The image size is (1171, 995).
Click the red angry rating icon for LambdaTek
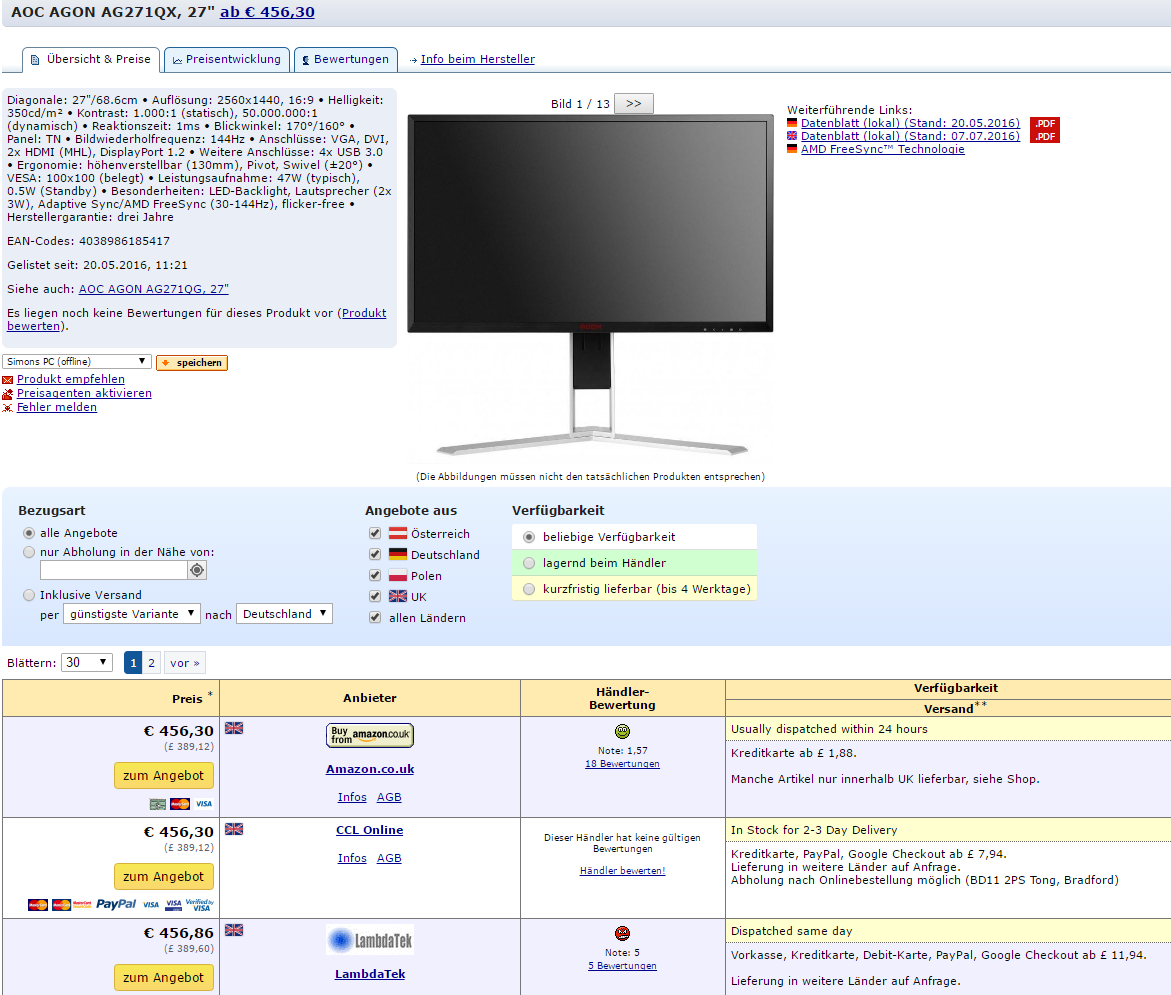(x=622, y=933)
